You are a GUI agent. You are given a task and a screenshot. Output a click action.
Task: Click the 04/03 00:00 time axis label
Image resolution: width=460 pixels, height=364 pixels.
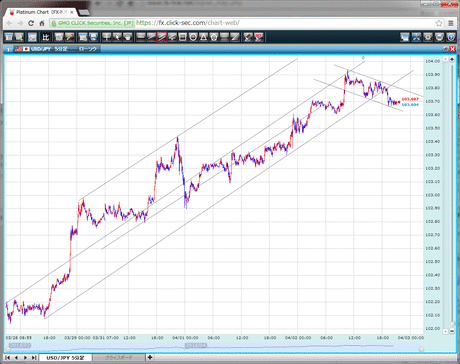[410, 338]
